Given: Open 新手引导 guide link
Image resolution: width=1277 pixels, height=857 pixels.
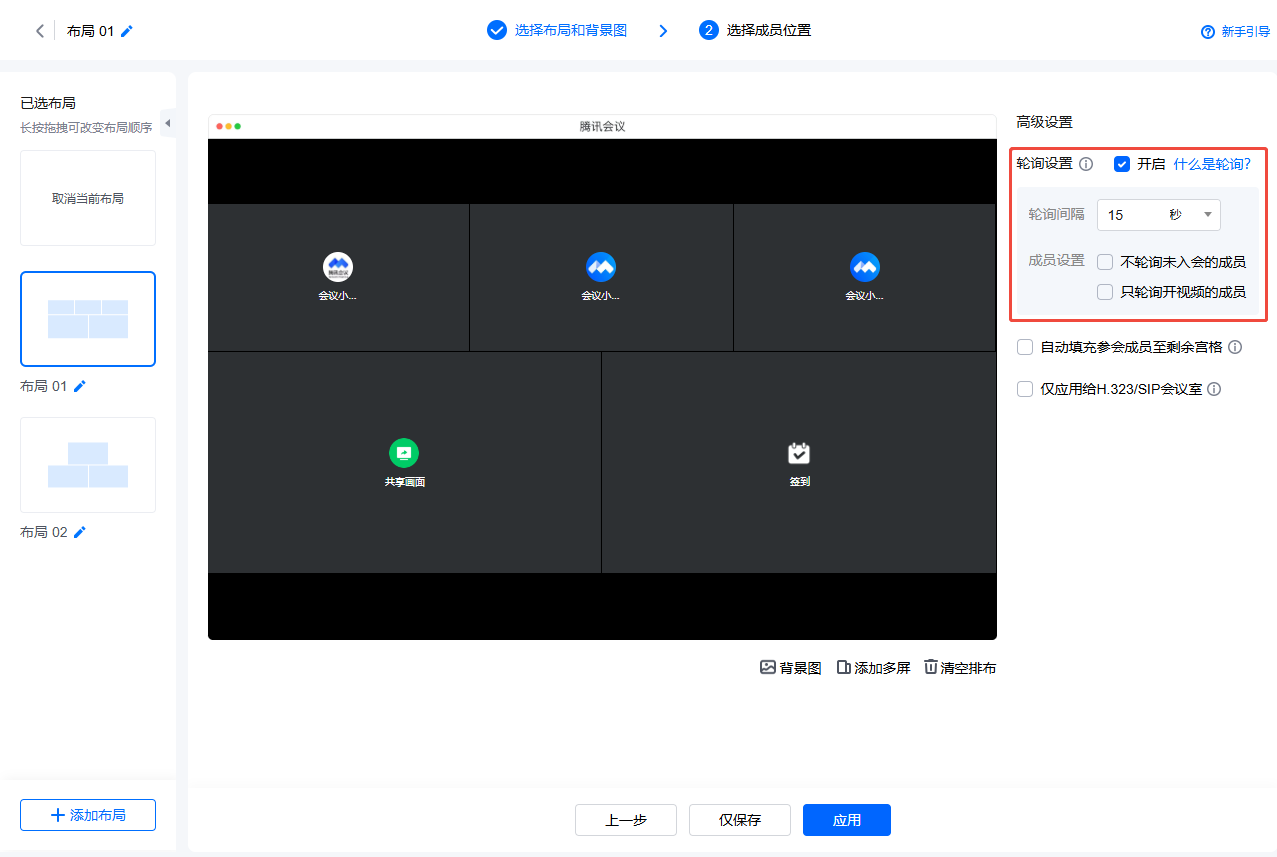Looking at the screenshot, I should [x=1245, y=32].
